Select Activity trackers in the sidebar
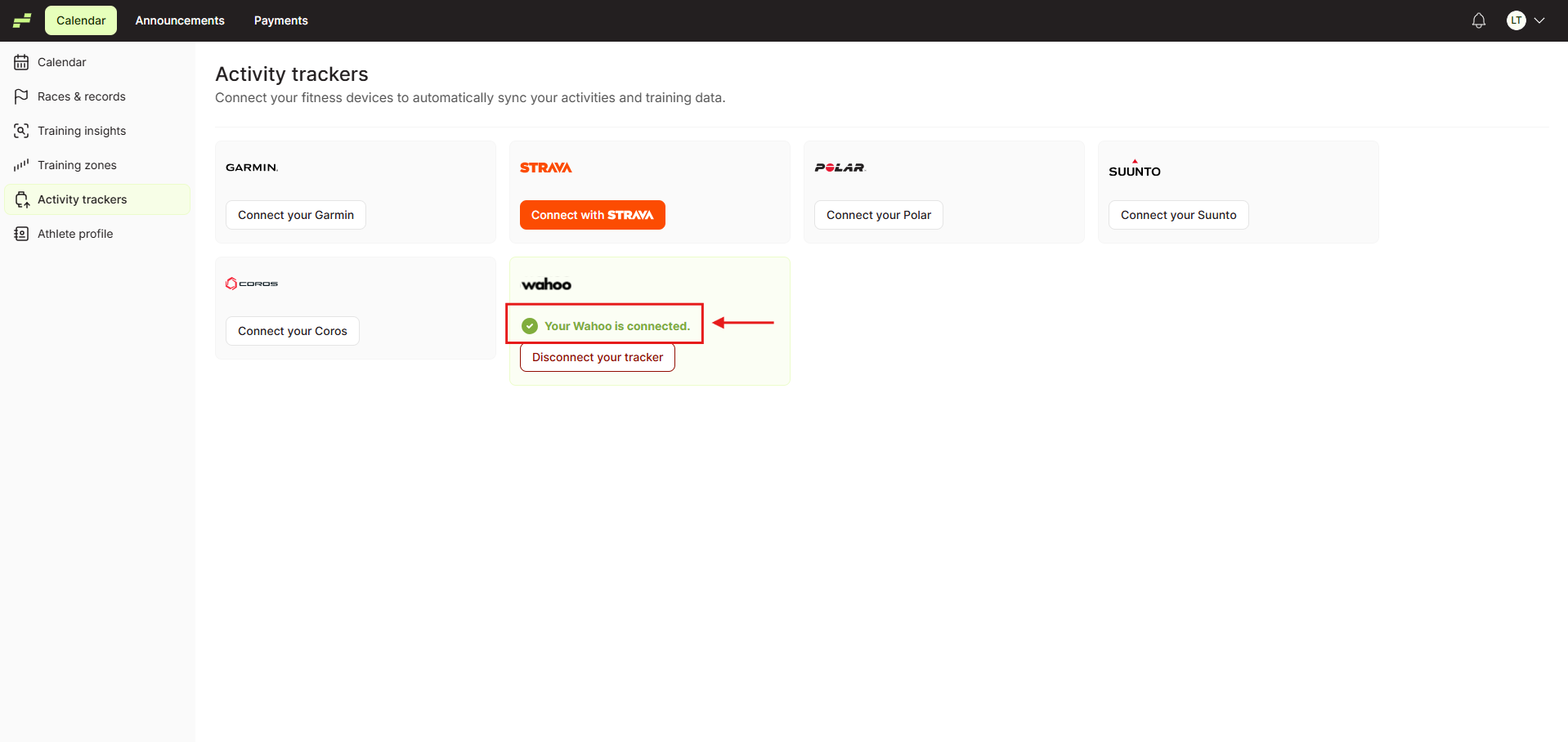The width and height of the screenshot is (1568, 742). point(97,199)
